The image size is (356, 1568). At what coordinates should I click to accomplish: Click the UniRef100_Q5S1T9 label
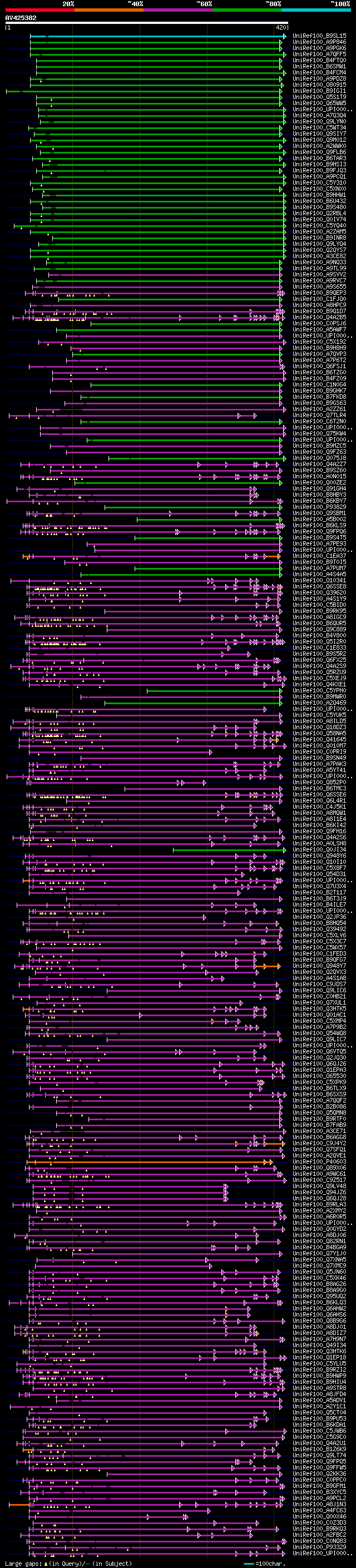(x=319, y=97)
